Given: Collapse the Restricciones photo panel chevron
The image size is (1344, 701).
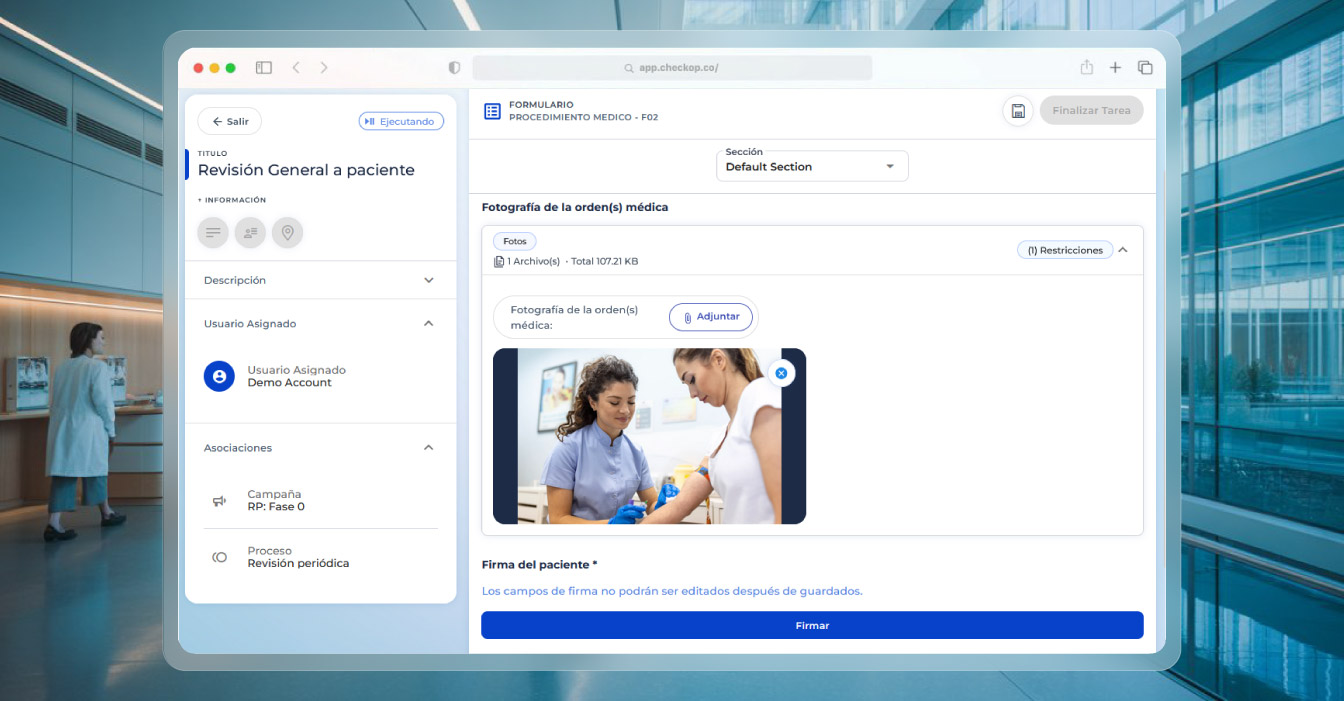Looking at the screenshot, I should tap(1123, 250).
